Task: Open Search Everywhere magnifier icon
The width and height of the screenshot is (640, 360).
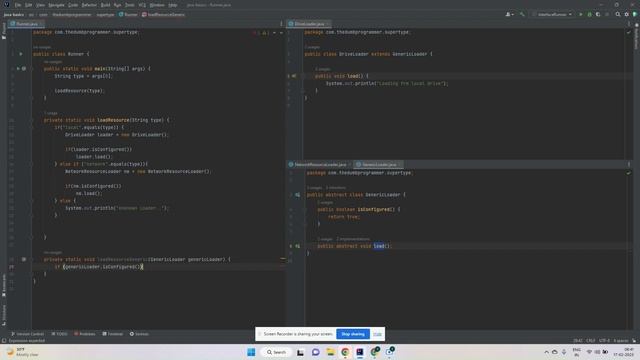Action: [618, 14]
